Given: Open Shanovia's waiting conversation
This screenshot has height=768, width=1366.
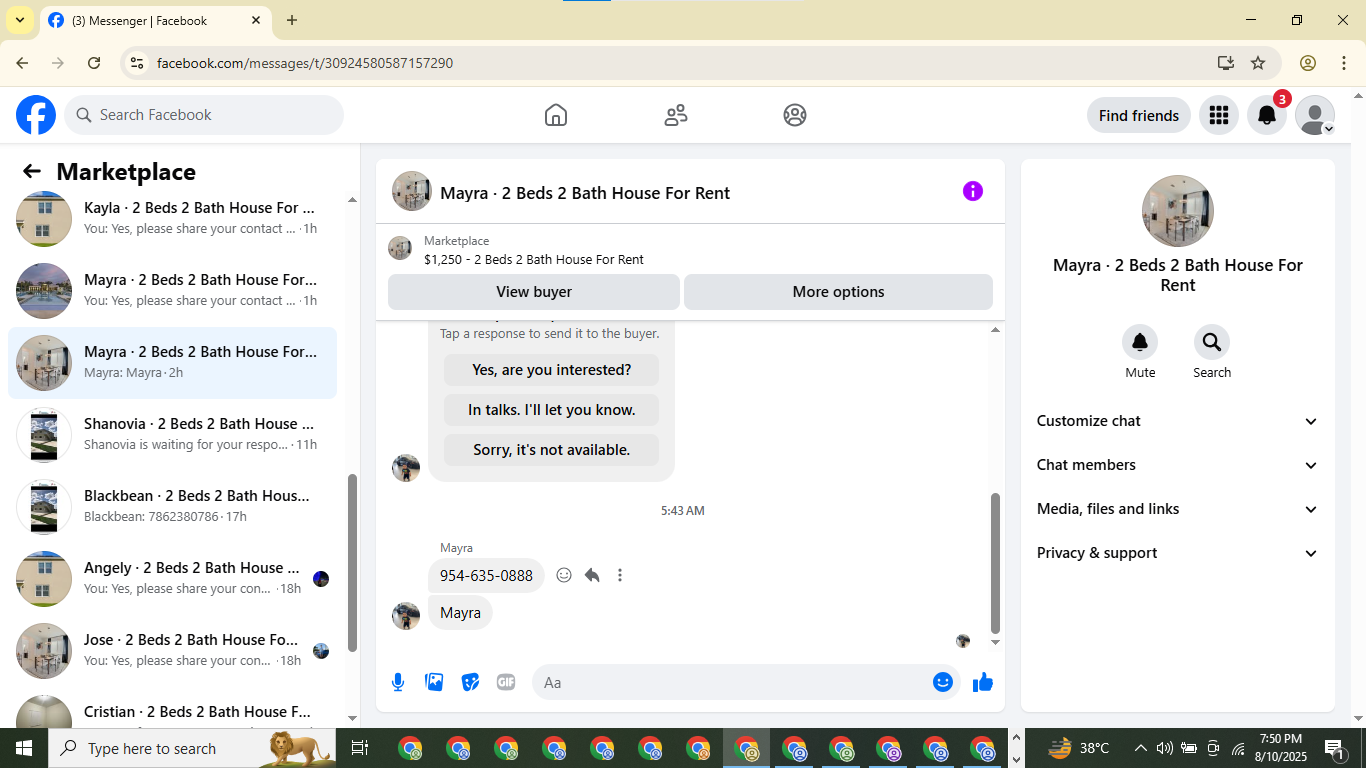Looking at the screenshot, I should (173, 434).
